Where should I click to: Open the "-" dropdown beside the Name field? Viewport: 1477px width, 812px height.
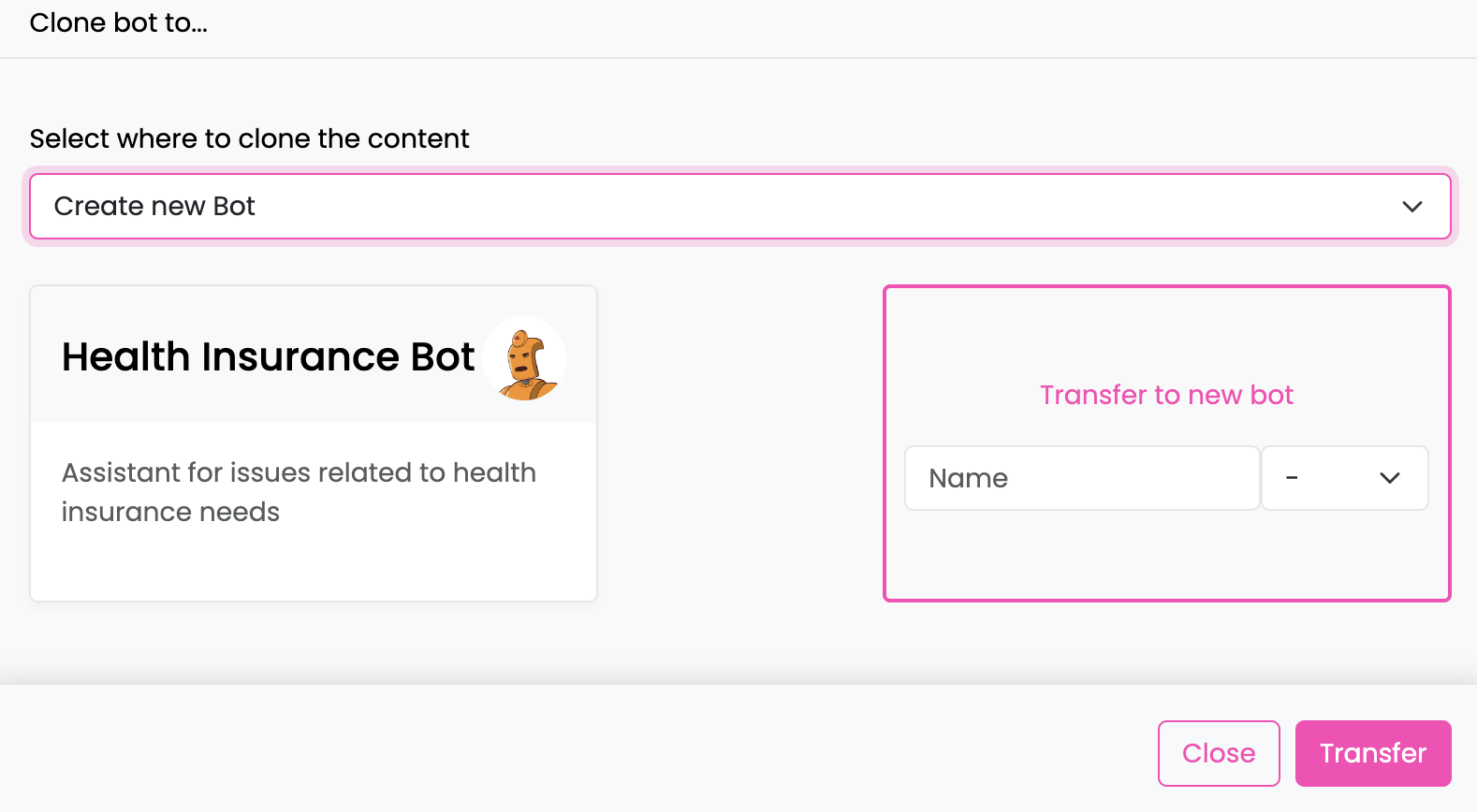[1344, 478]
